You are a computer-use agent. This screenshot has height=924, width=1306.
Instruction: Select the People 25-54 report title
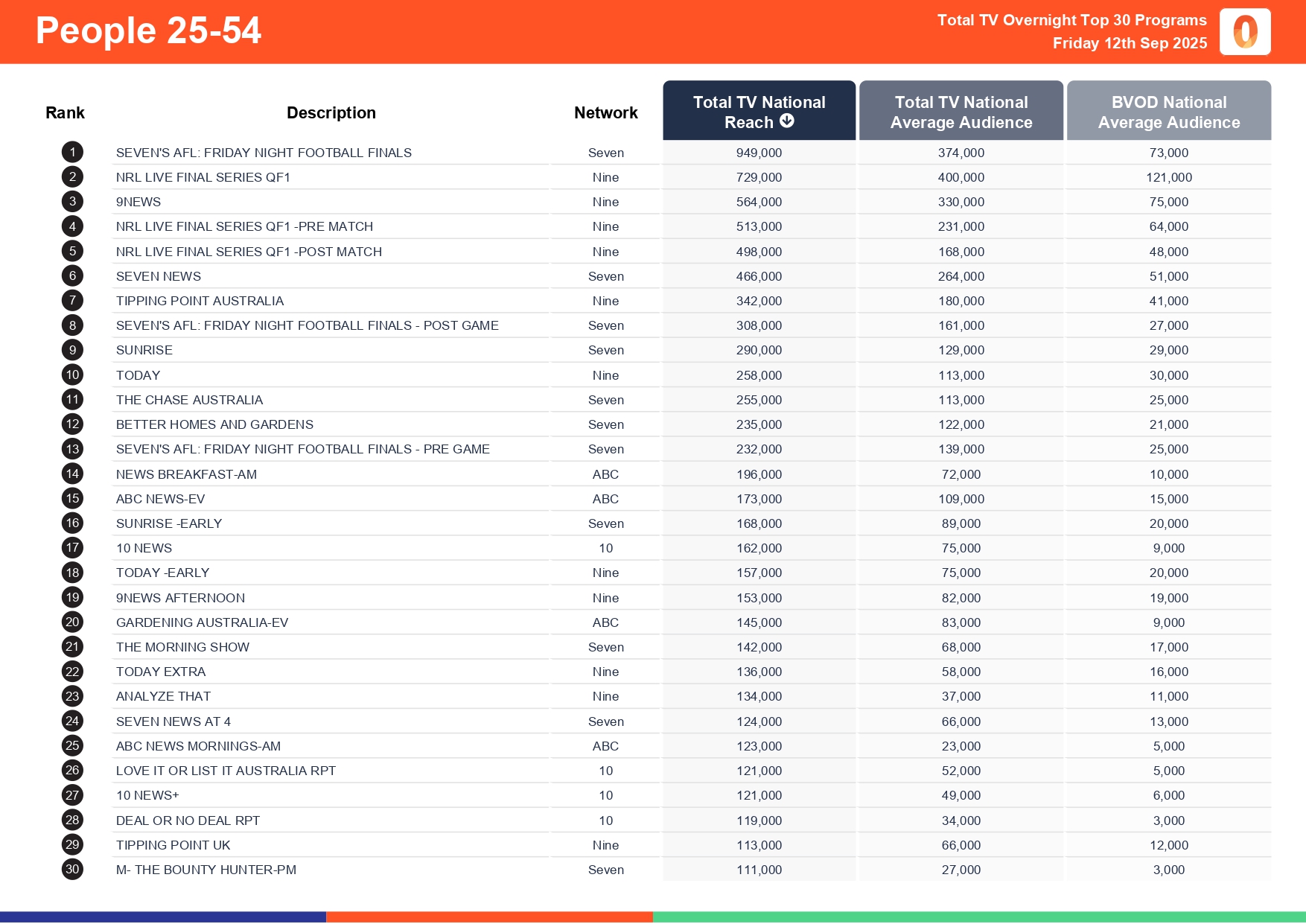click(x=148, y=31)
